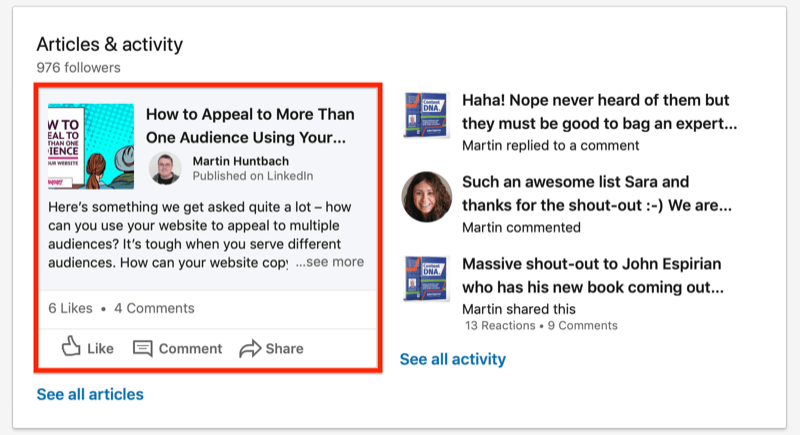The height and width of the screenshot is (435, 800).
Task: Click the thumbs-up Like icon
Action: [x=71, y=347]
